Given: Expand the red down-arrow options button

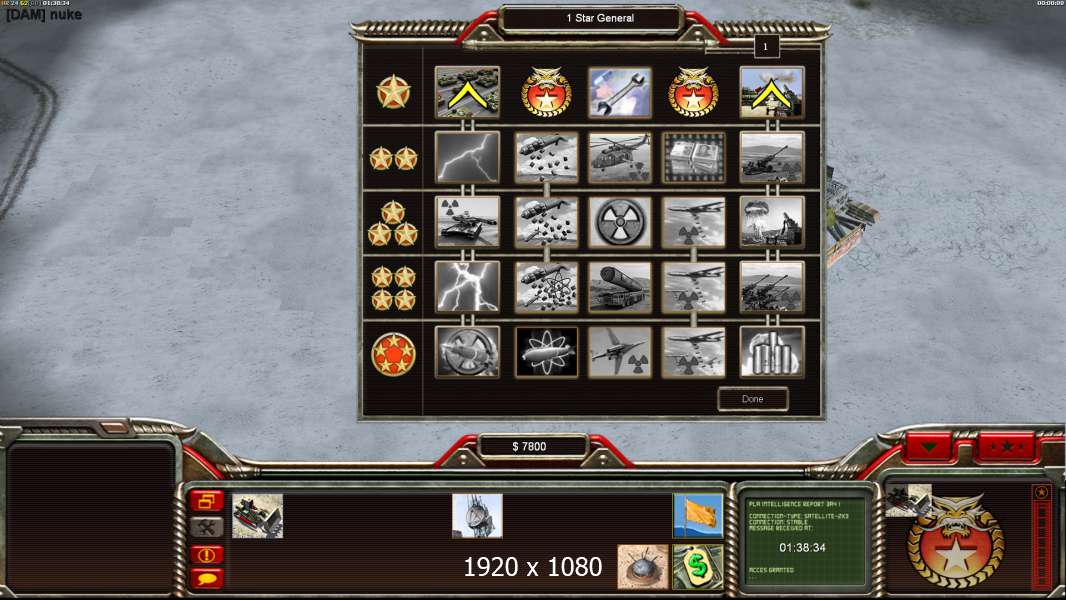Looking at the screenshot, I should (929, 447).
